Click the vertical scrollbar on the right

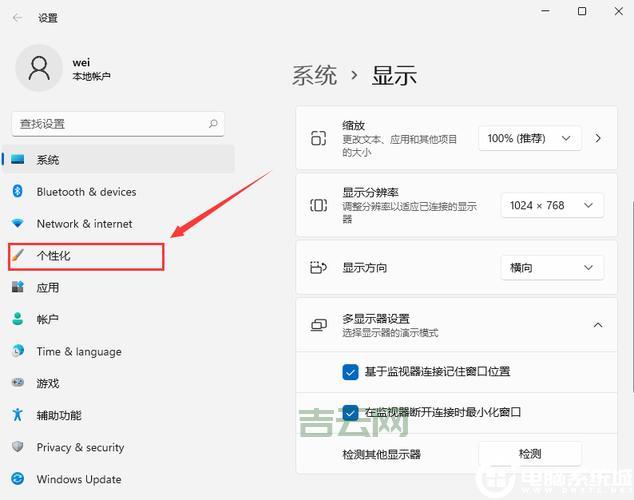click(632, 295)
